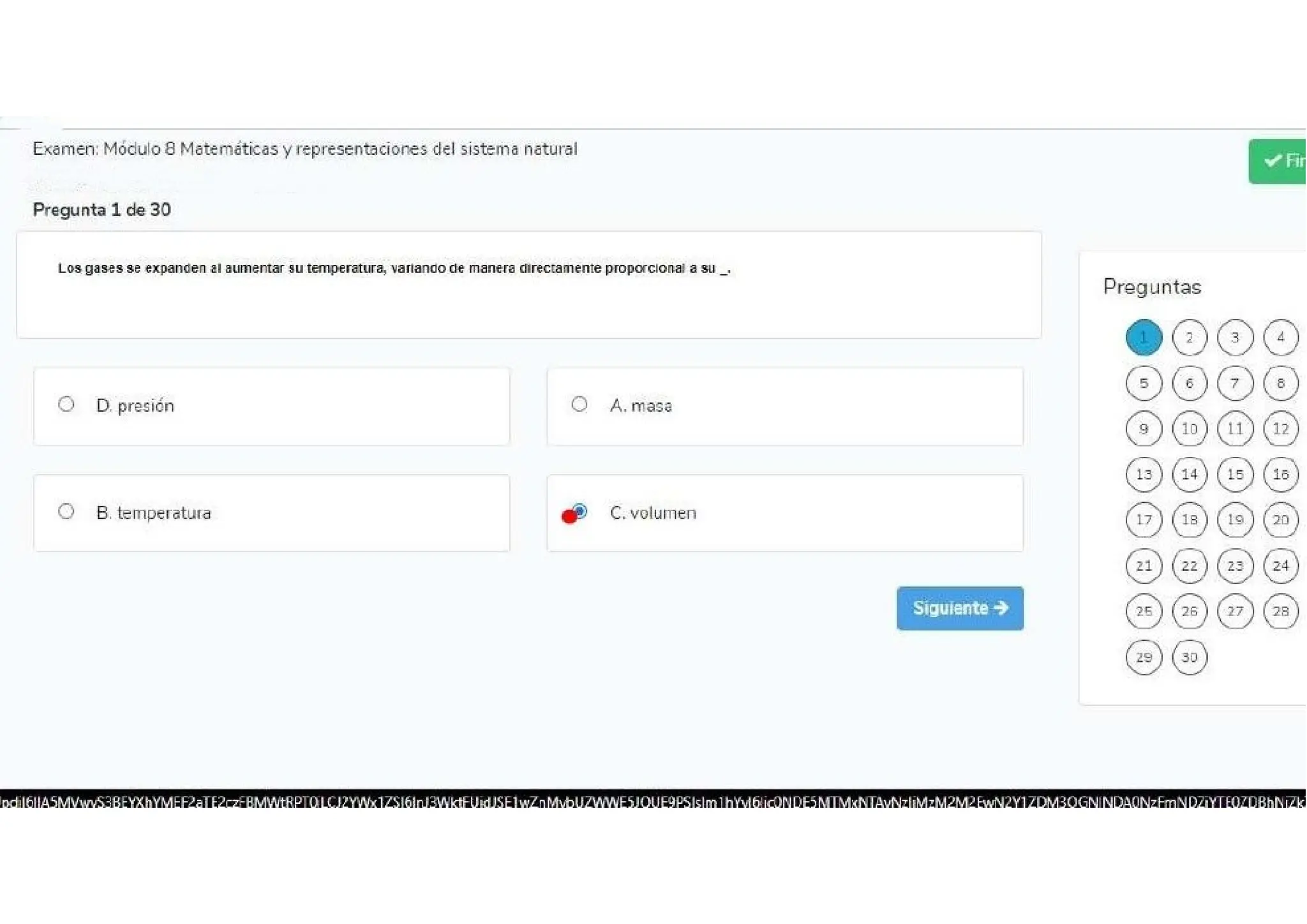Jump to question 29 circle
The image size is (1307, 924).
[x=1144, y=657]
